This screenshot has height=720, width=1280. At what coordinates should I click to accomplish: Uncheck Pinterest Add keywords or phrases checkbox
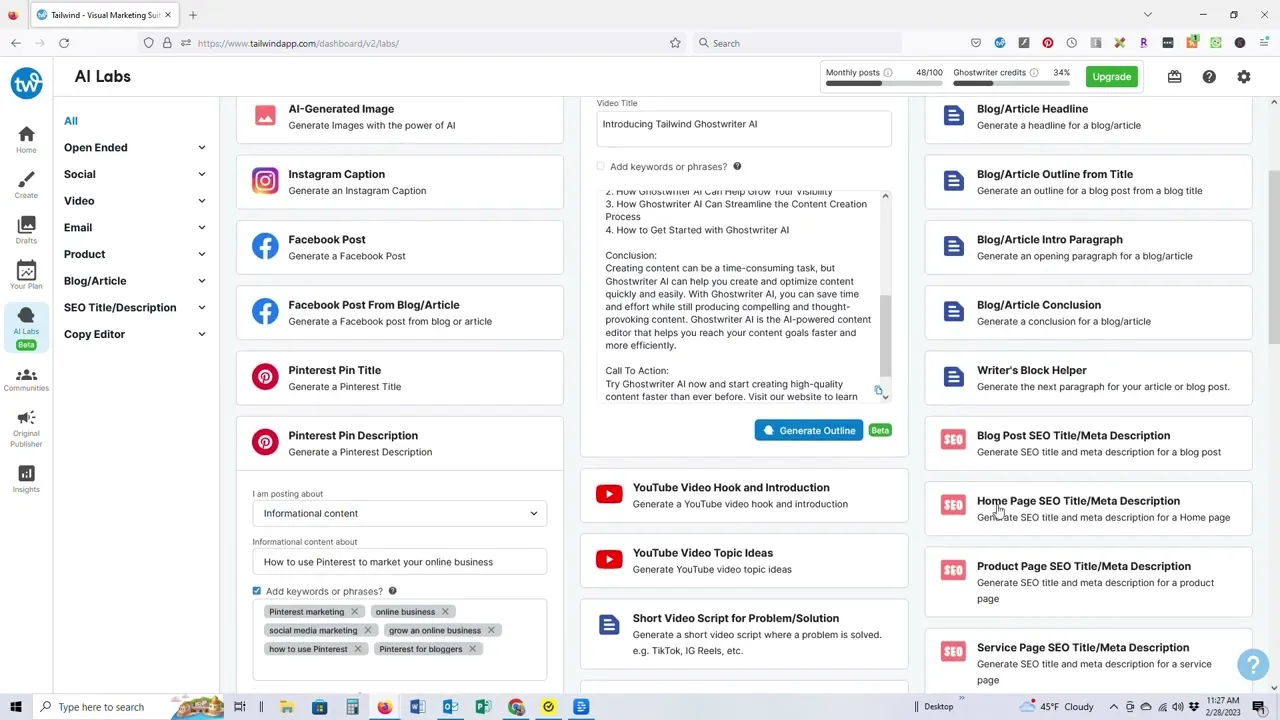(x=257, y=591)
